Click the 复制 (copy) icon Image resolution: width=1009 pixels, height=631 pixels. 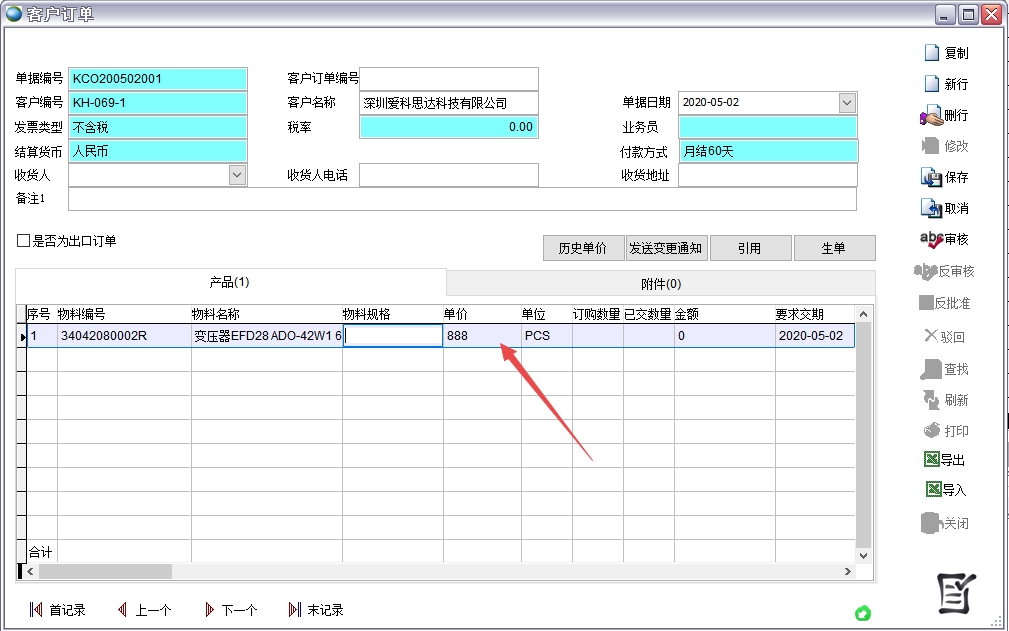931,53
